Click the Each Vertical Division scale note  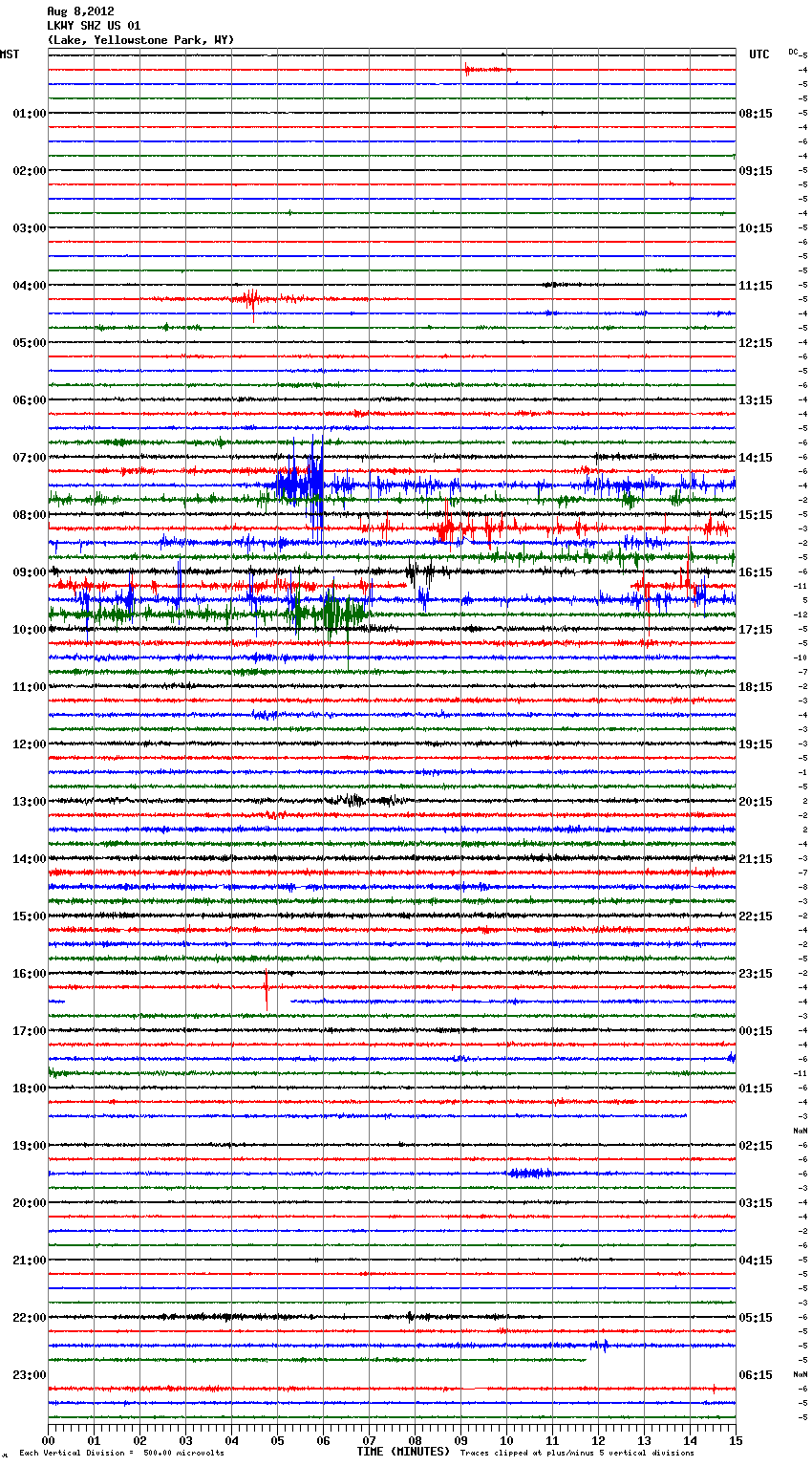[121, 1454]
